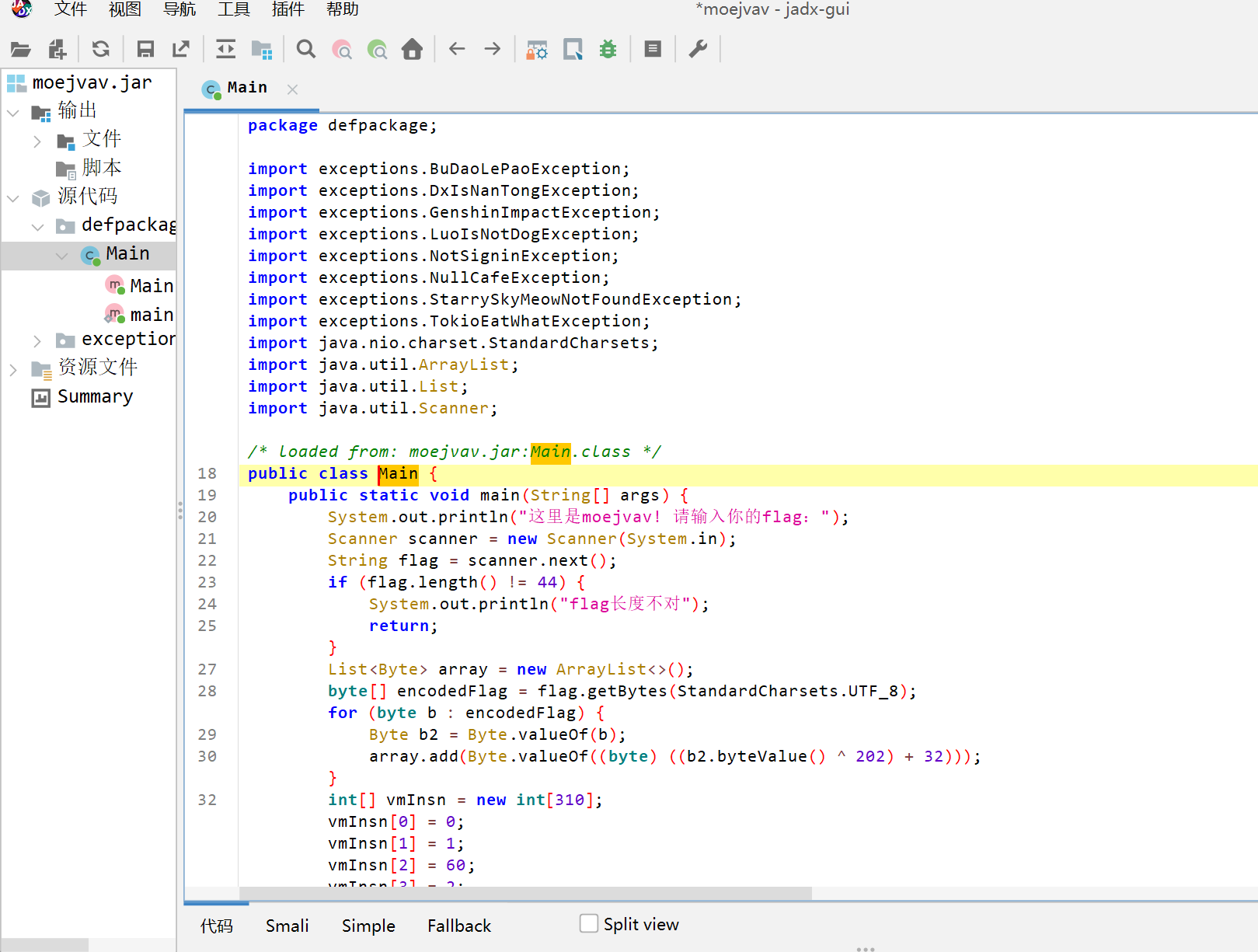Screen dimensions: 1258x952
Task: Open text search magnifier icon
Action: coord(306,50)
